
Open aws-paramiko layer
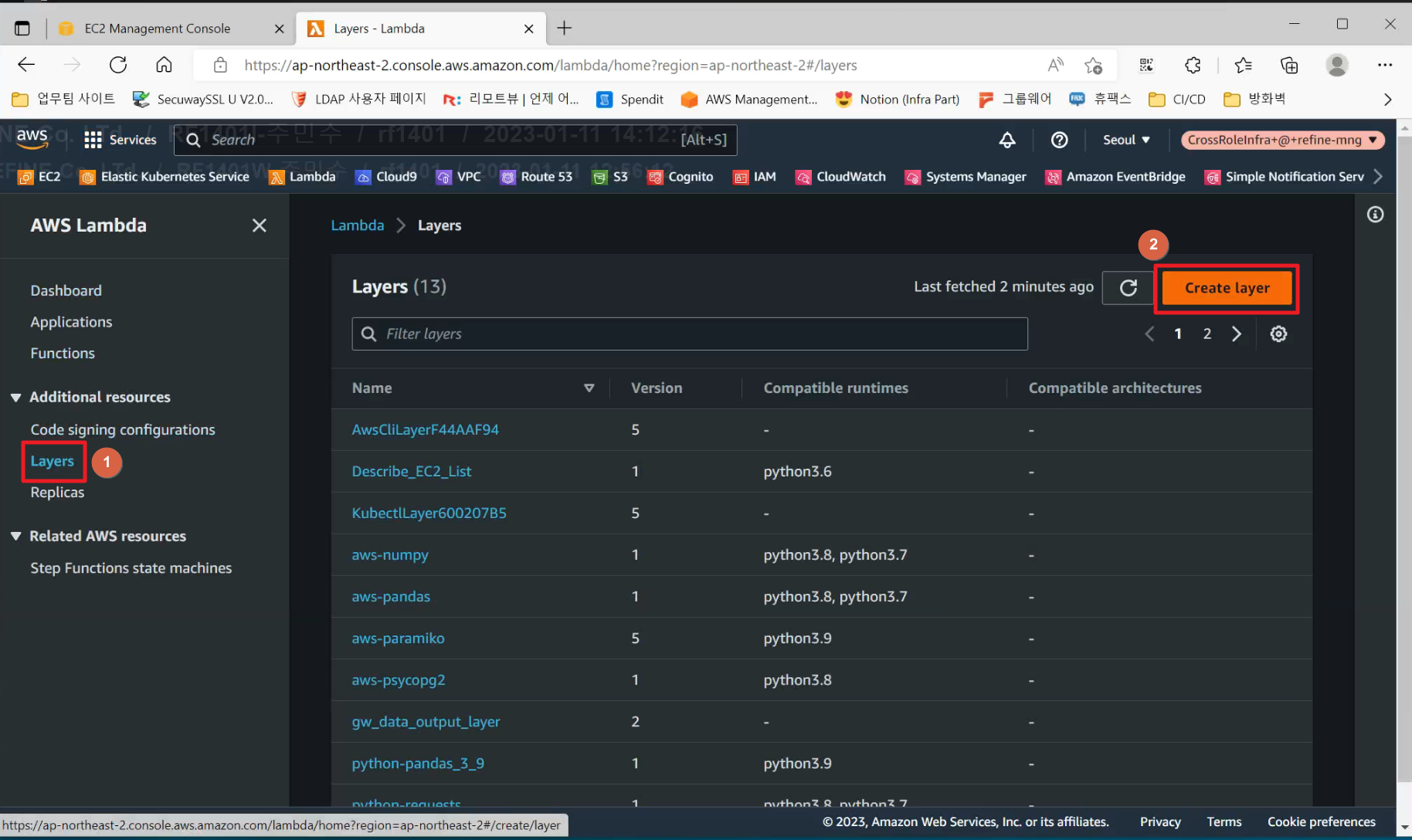pyautogui.click(x=398, y=638)
